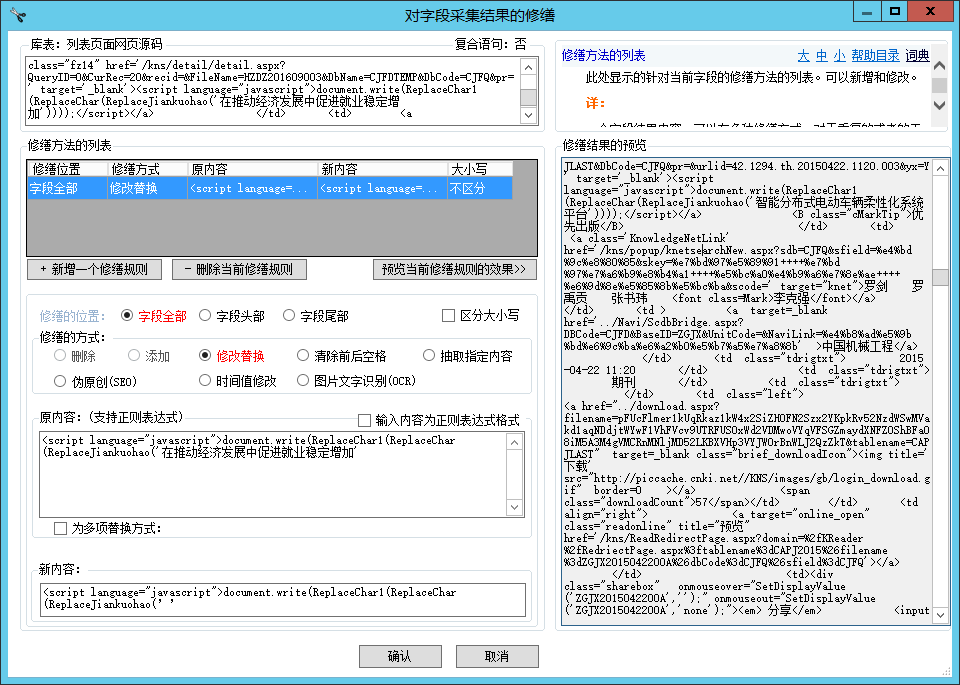
Task: Click help panel scroll-up chevron
Action: [x=940, y=66]
